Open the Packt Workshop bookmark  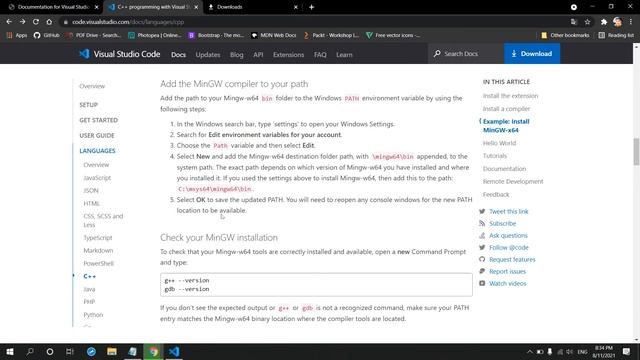coord(331,35)
